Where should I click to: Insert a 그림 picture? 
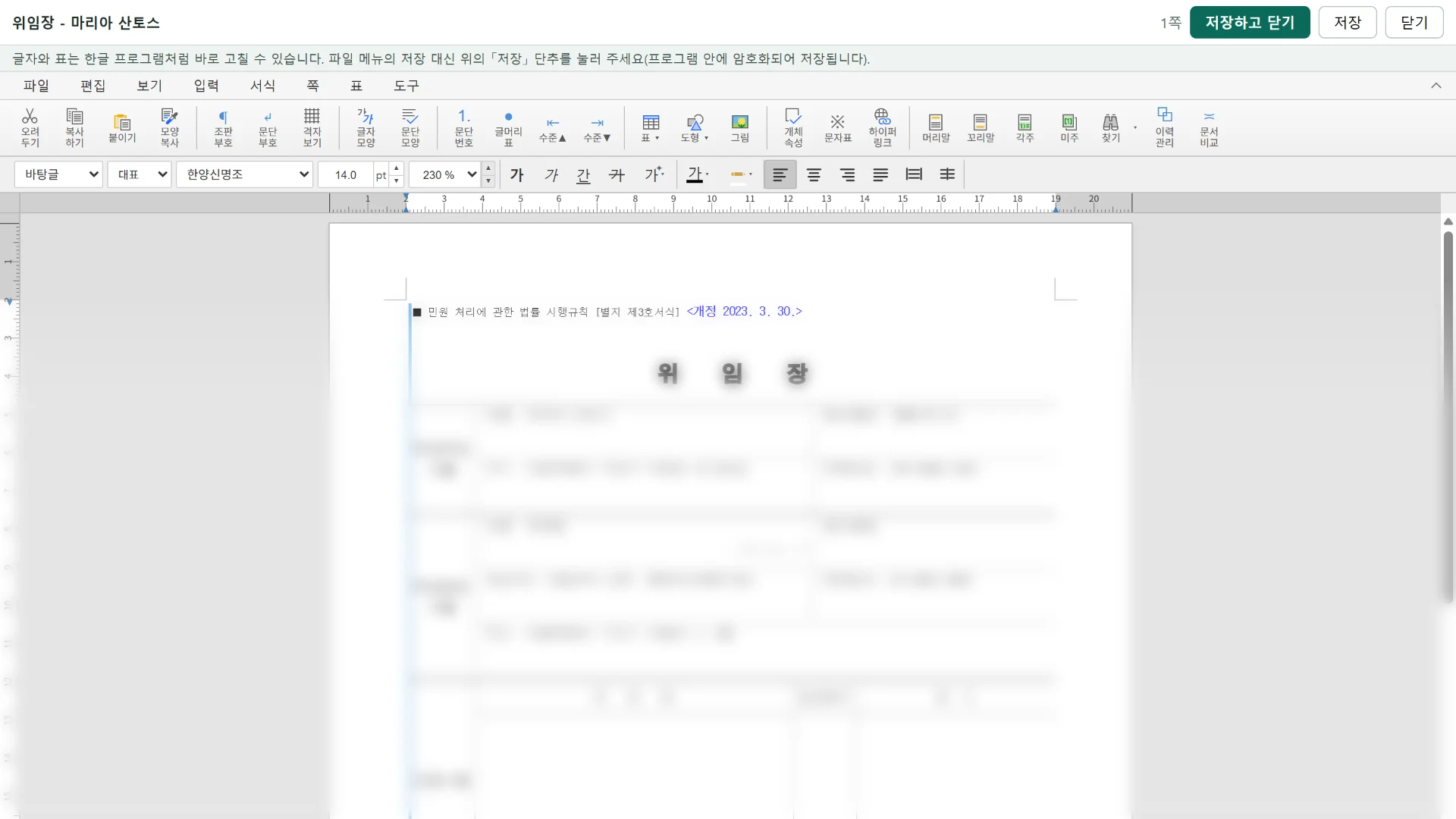(740, 127)
